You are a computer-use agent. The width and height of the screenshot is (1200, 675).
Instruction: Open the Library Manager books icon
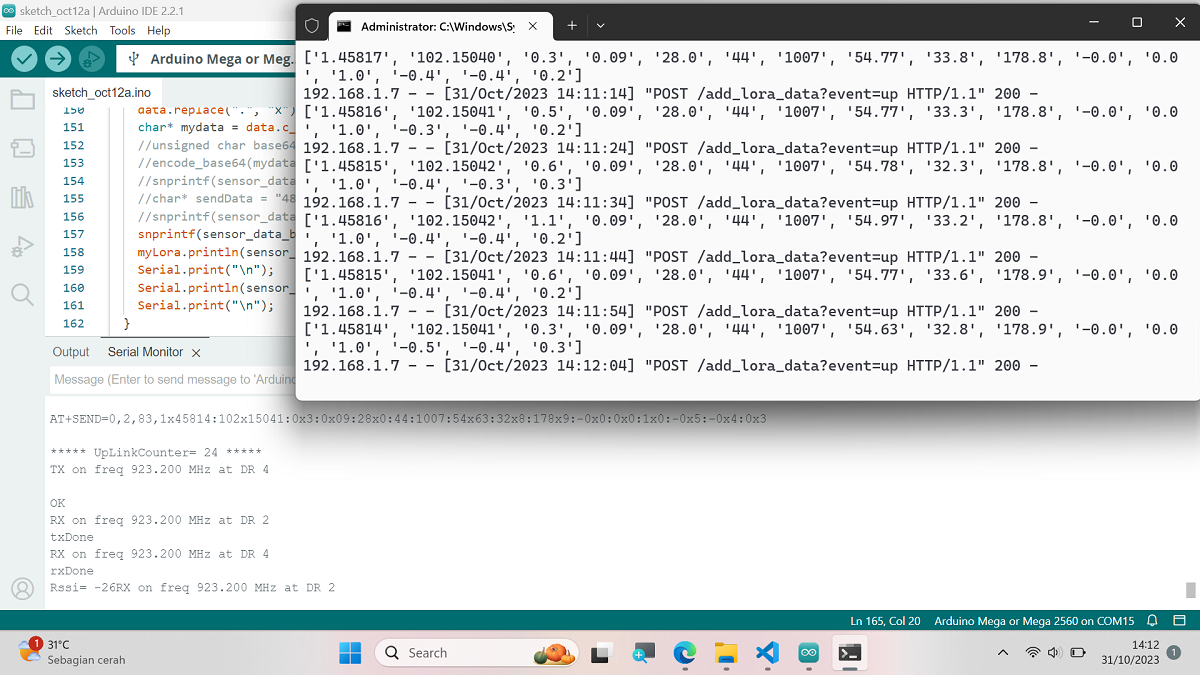coord(22,197)
